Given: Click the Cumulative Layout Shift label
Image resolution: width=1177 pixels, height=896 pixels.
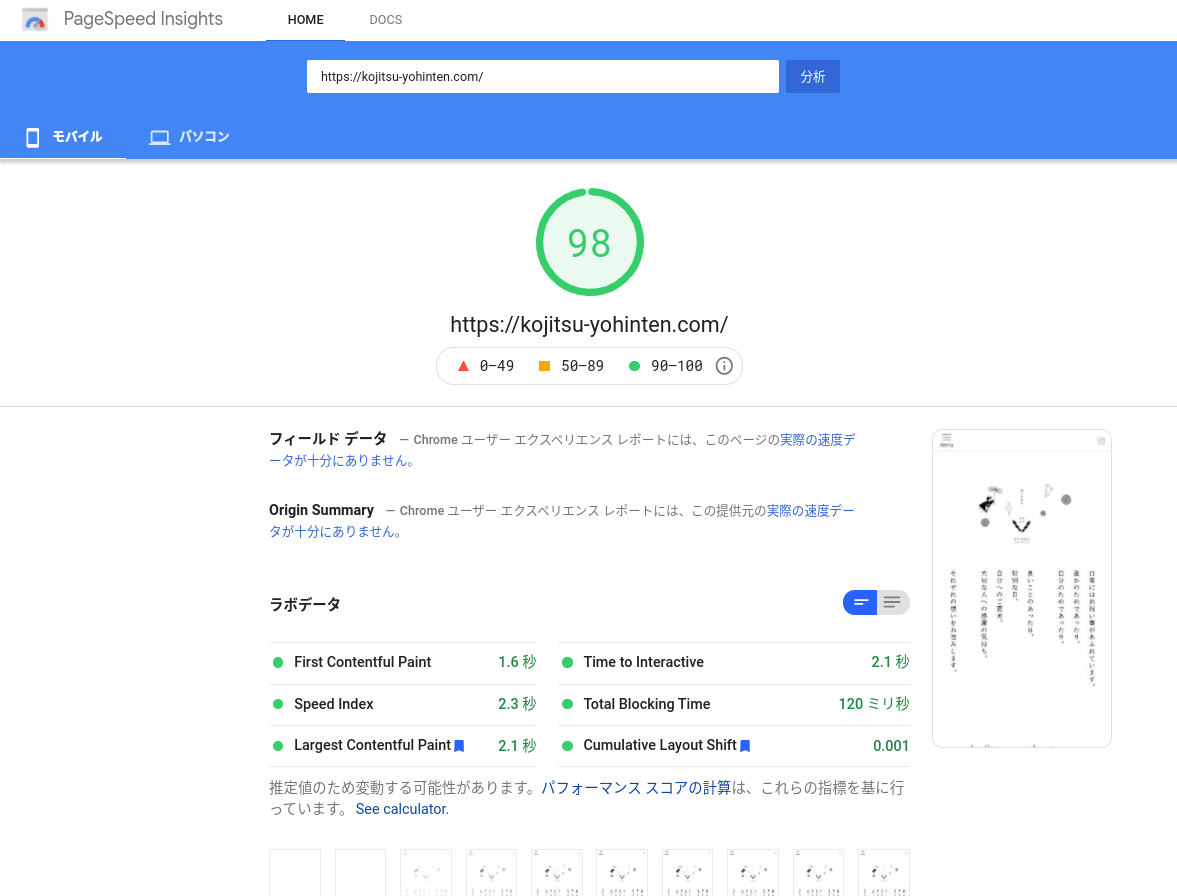Looking at the screenshot, I should [x=660, y=745].
